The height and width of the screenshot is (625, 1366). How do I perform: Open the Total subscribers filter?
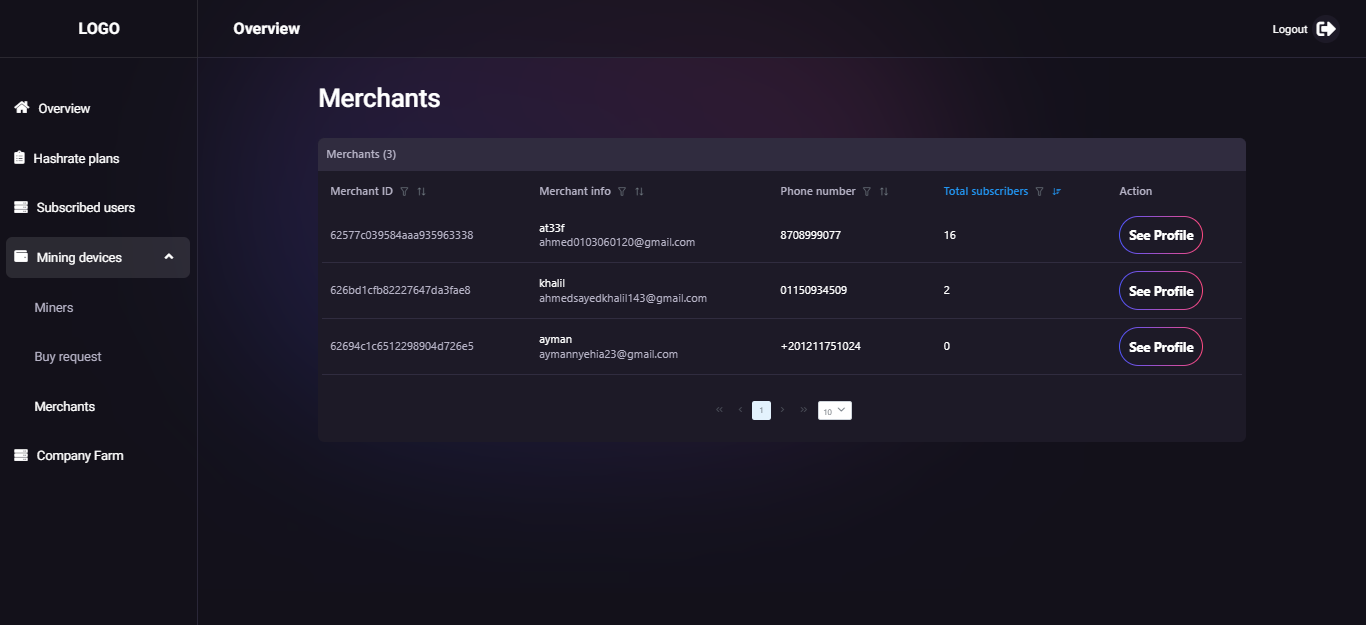pos(1040,191)
